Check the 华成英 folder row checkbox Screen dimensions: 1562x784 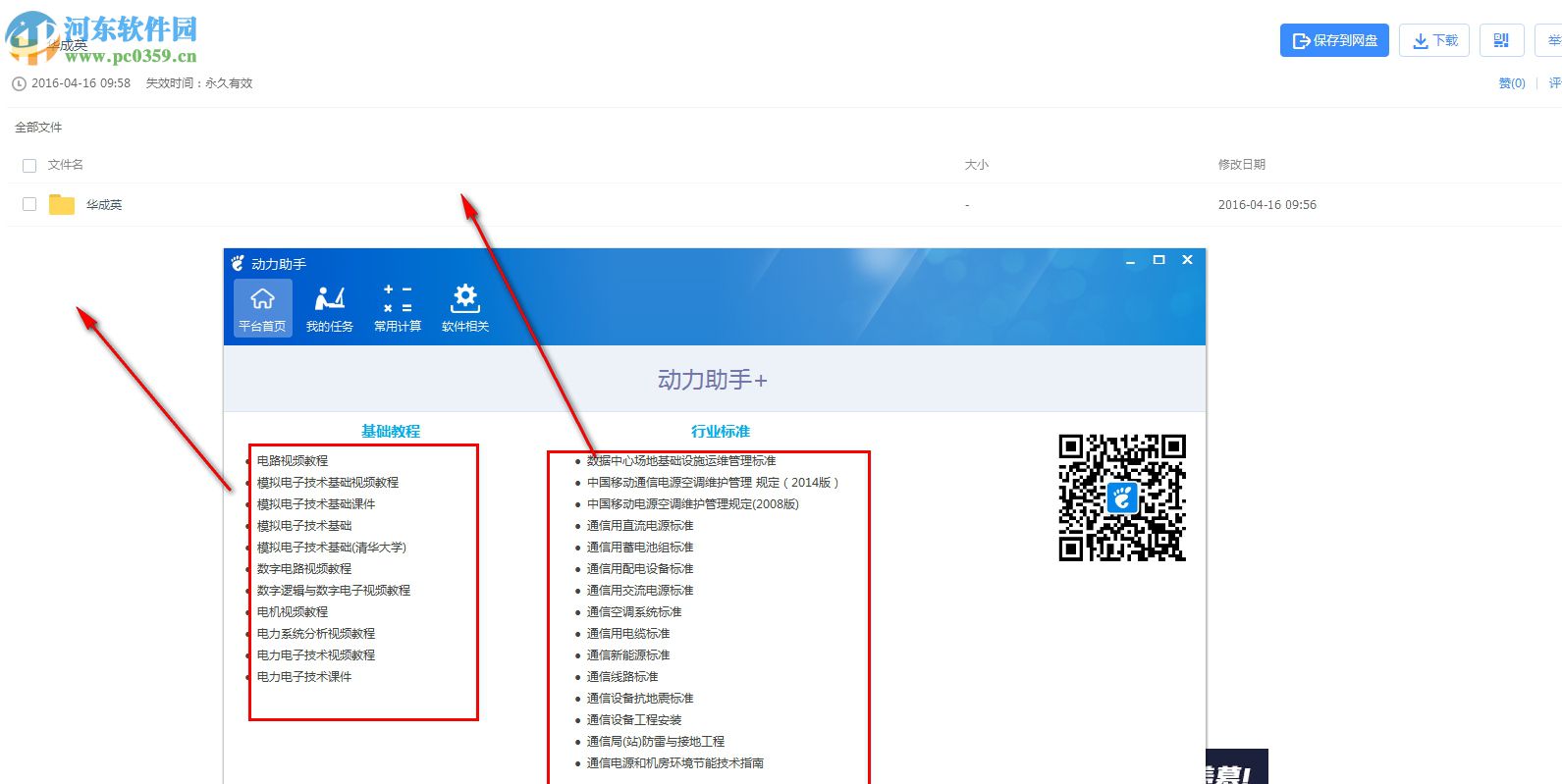[x=29, y=204]
